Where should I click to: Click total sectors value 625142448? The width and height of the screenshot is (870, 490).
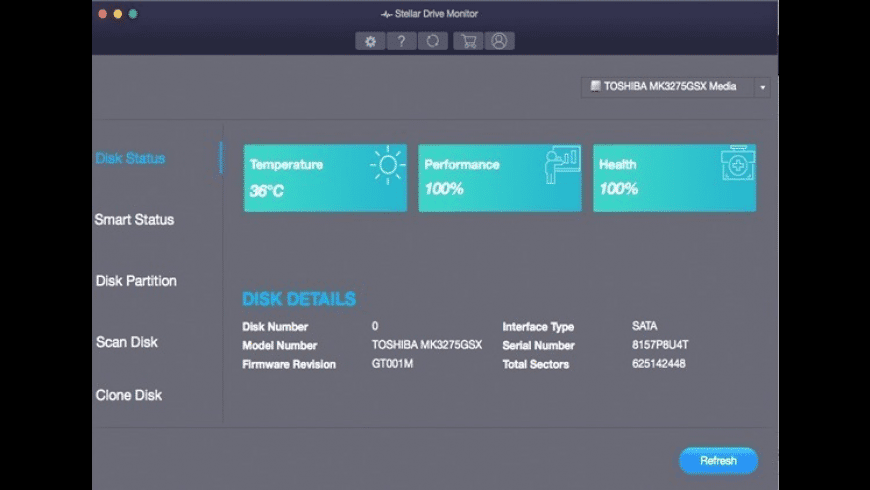point(659,364)
